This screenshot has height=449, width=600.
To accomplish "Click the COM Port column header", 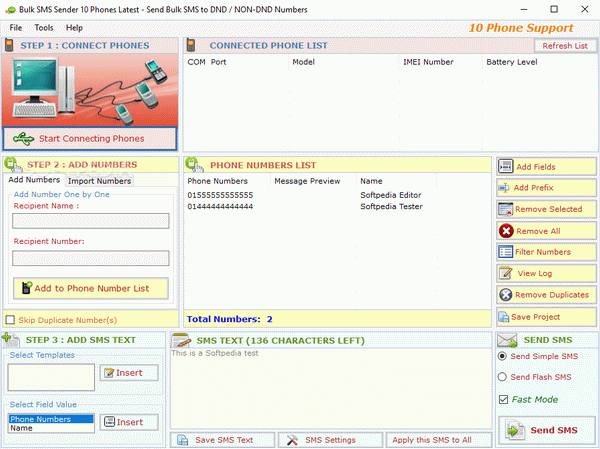I will pyautogui.click(x=207, y=62).
